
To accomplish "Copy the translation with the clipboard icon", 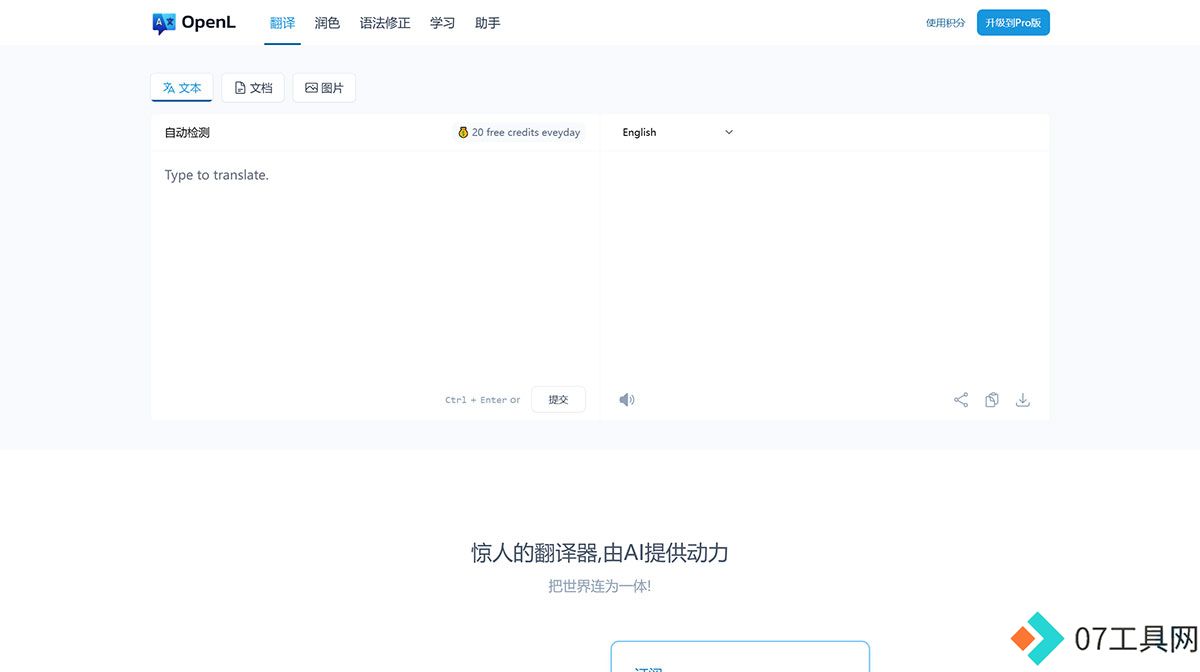I will 992,400.
